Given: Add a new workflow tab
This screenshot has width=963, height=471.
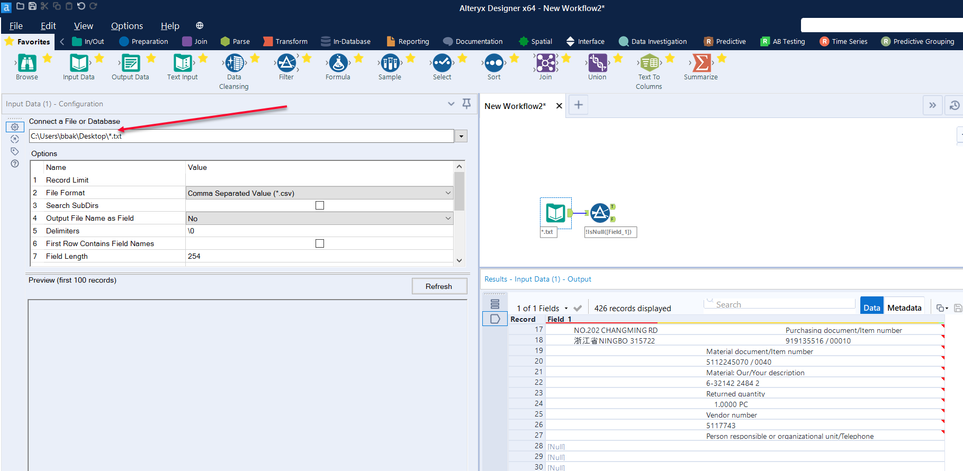Looking at the screenshot, I should click(578, 106).
